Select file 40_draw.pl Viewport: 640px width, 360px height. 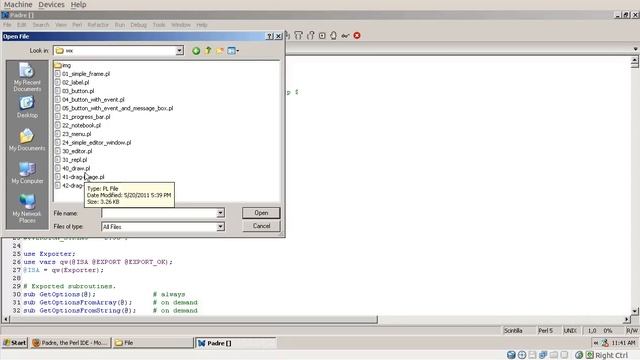(72, 168)
